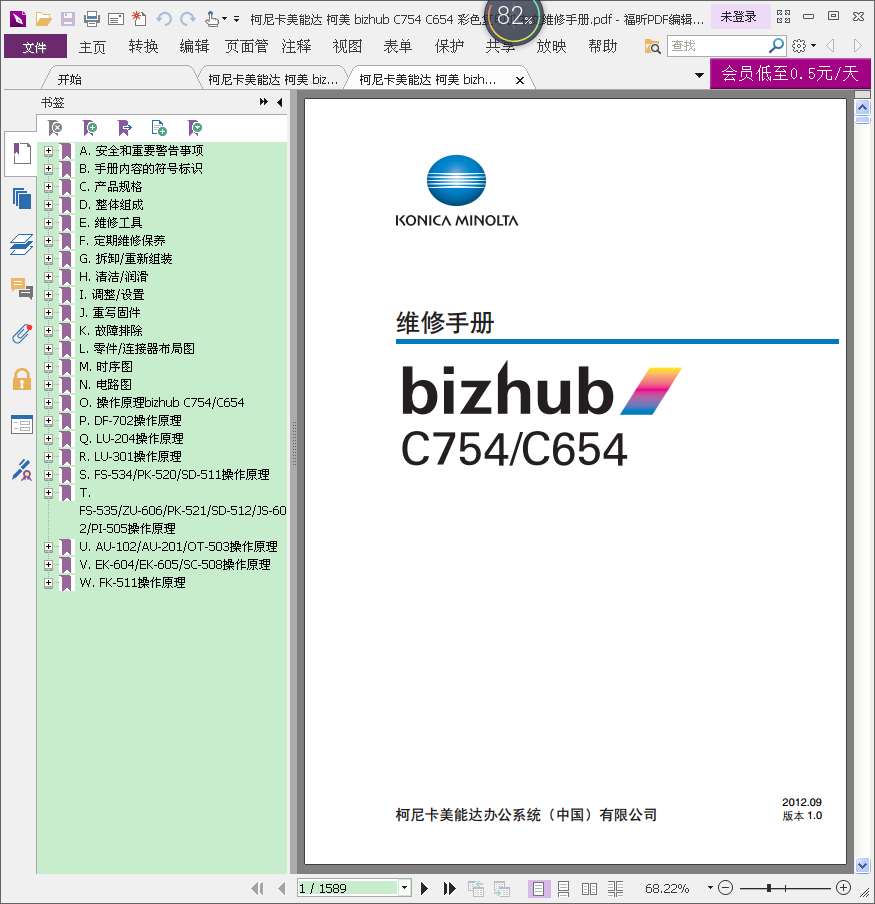Screen dimensions: 875x904
Task: Click the 会员低至0.5元/天 banner
Action: [790, 73]
